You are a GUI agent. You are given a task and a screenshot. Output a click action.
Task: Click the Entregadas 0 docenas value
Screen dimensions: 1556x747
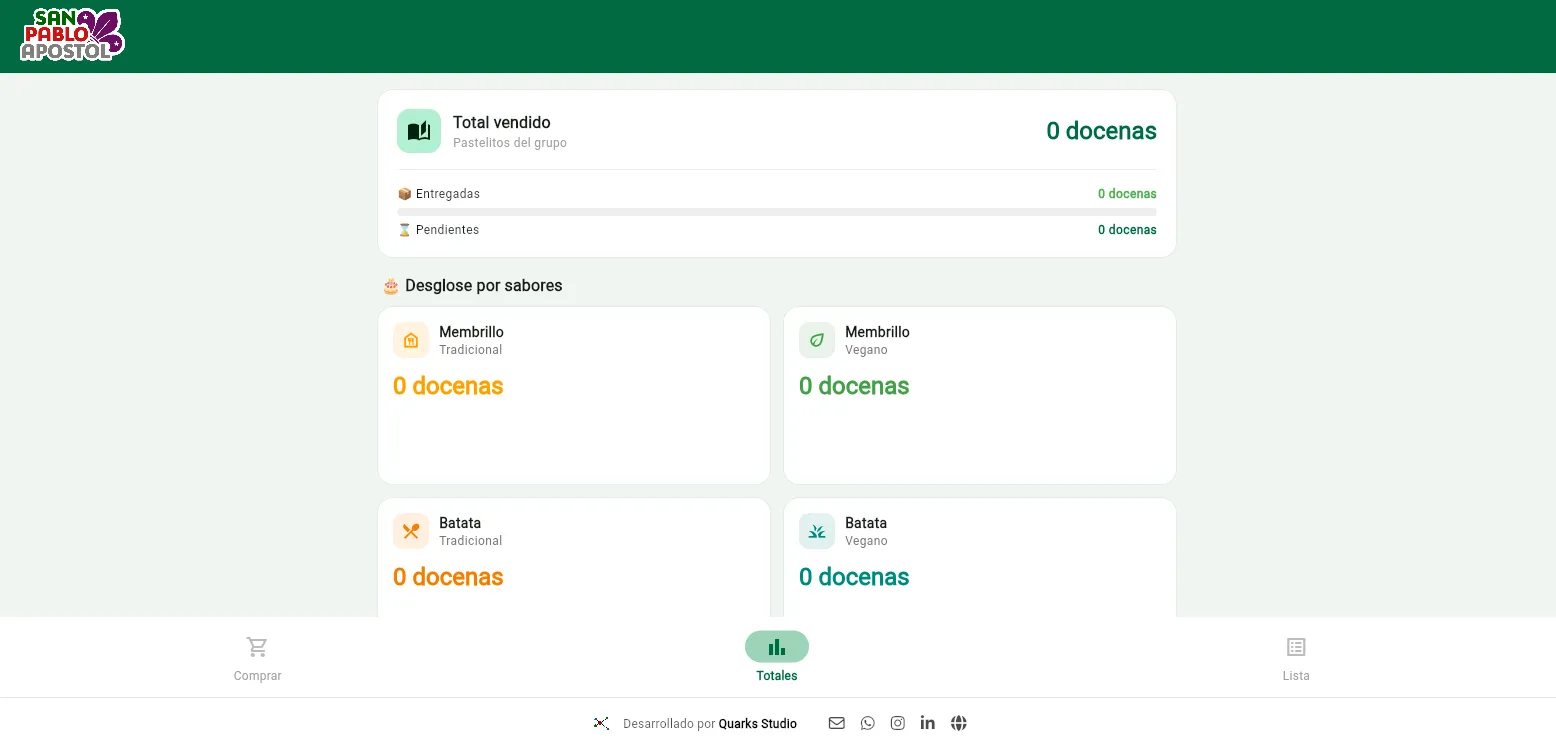(1127, 194)
